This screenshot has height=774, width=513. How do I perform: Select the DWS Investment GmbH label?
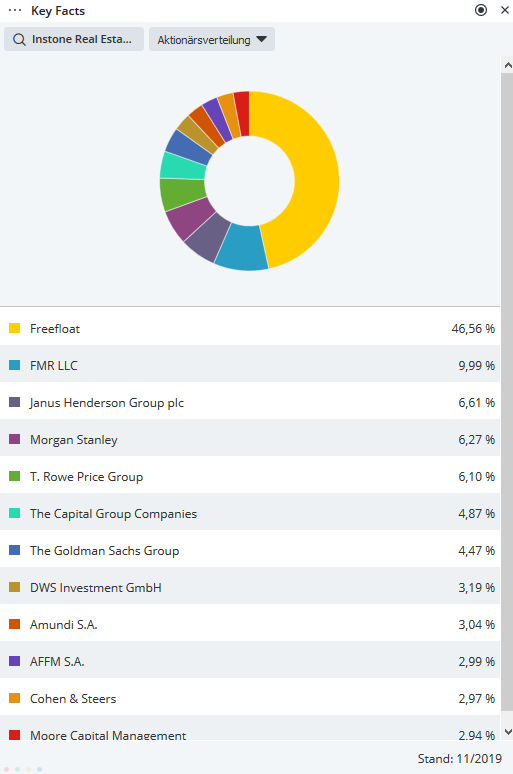[x=96, y=588]
